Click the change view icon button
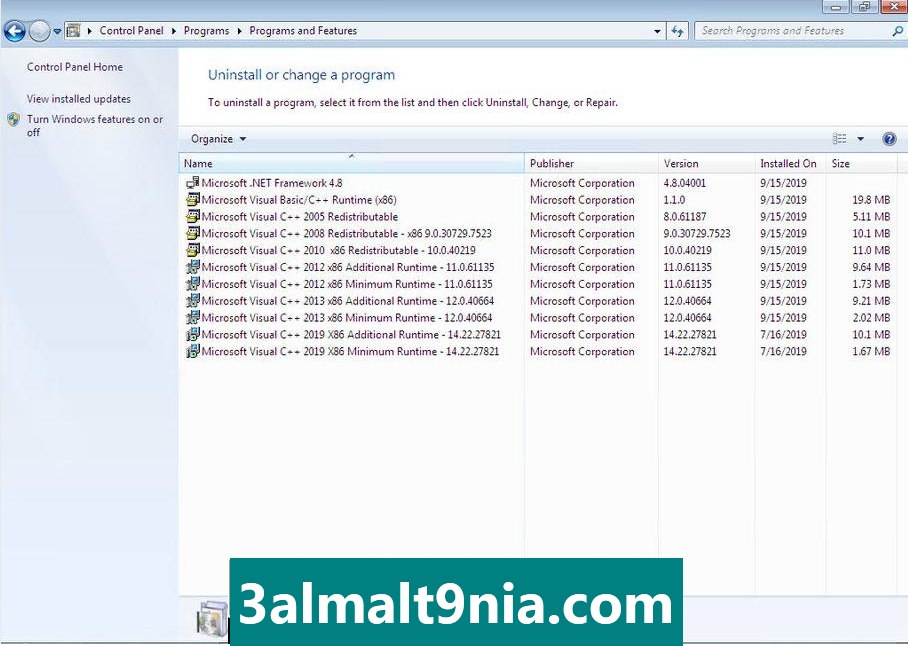 click(839, 139)
